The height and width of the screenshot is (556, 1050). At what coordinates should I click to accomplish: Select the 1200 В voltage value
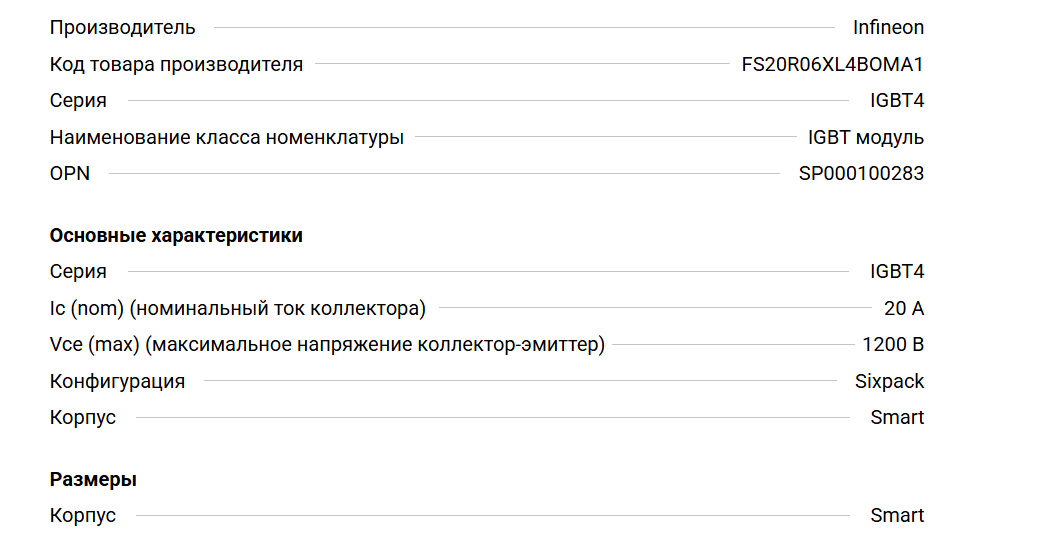893,346
